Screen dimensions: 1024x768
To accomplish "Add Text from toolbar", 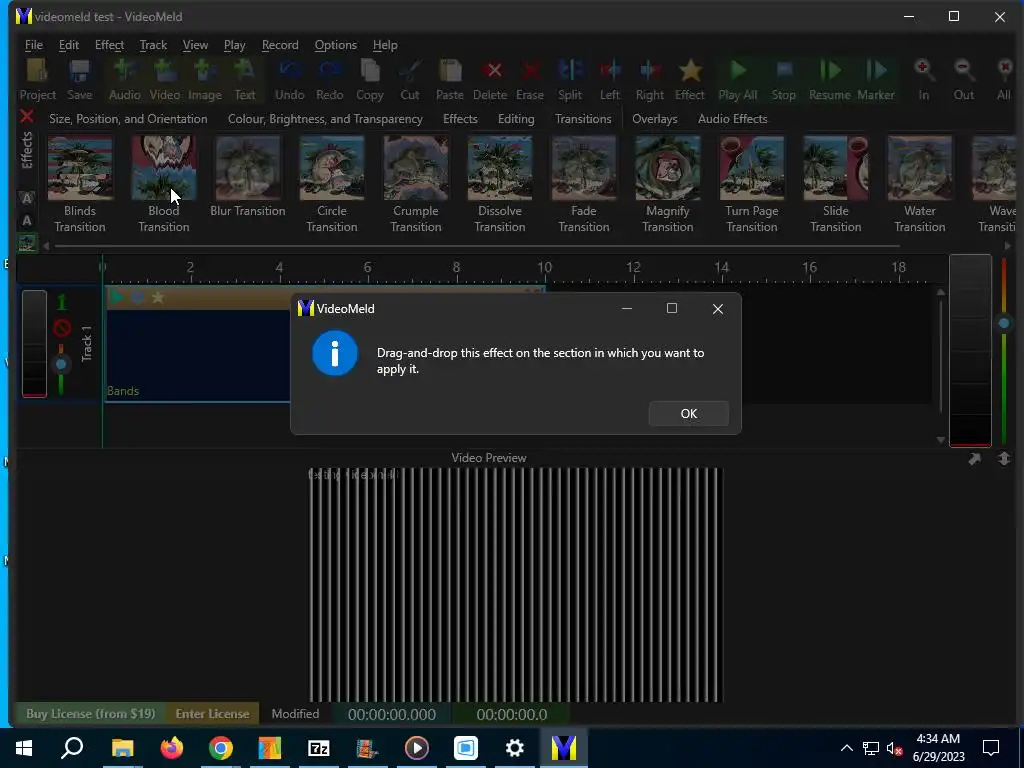I will click(x=245, y=80).
